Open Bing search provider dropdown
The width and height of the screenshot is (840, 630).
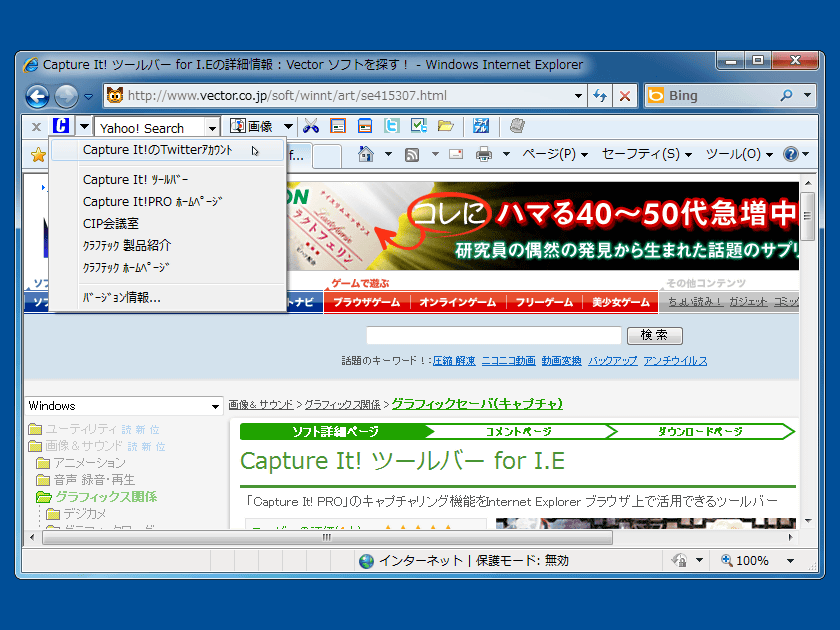tap(807, 96)
